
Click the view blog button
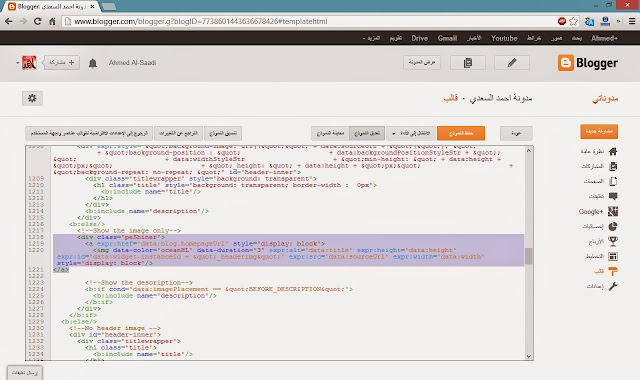[x=422, y=62]
